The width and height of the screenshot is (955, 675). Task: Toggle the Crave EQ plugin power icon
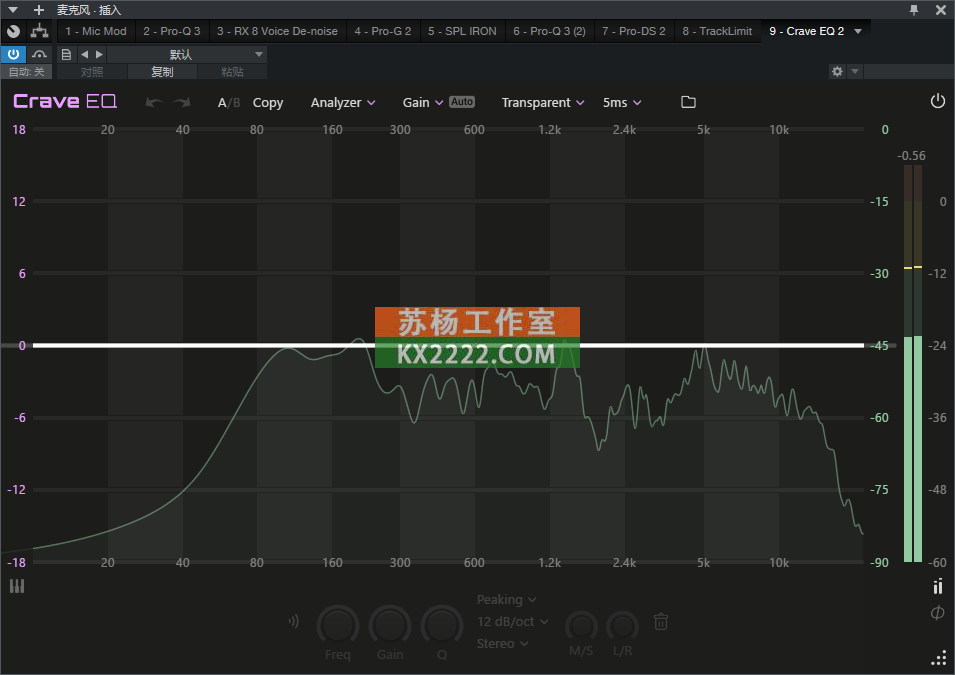[x=938, y=101]
